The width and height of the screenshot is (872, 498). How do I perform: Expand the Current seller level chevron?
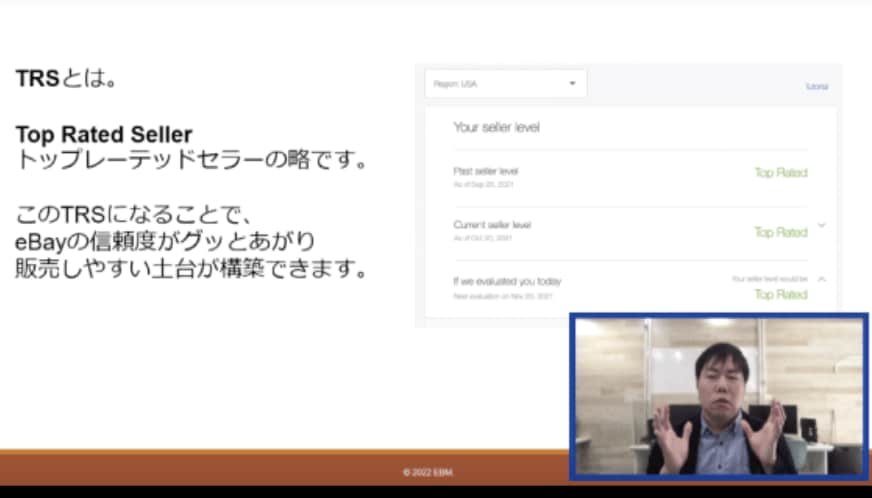(x=821, y=225)
